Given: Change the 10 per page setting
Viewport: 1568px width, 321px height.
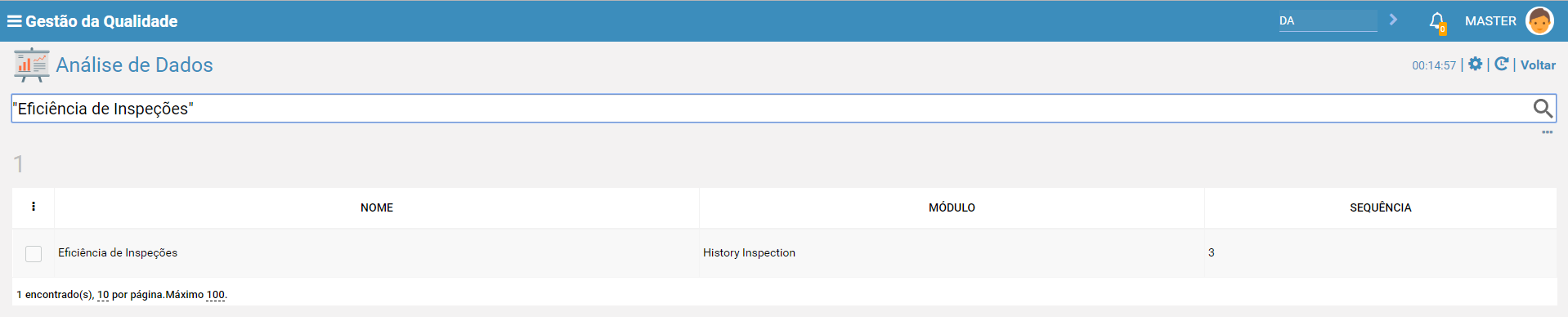Looking at the screenshot, I should click(x=103, y=295).
